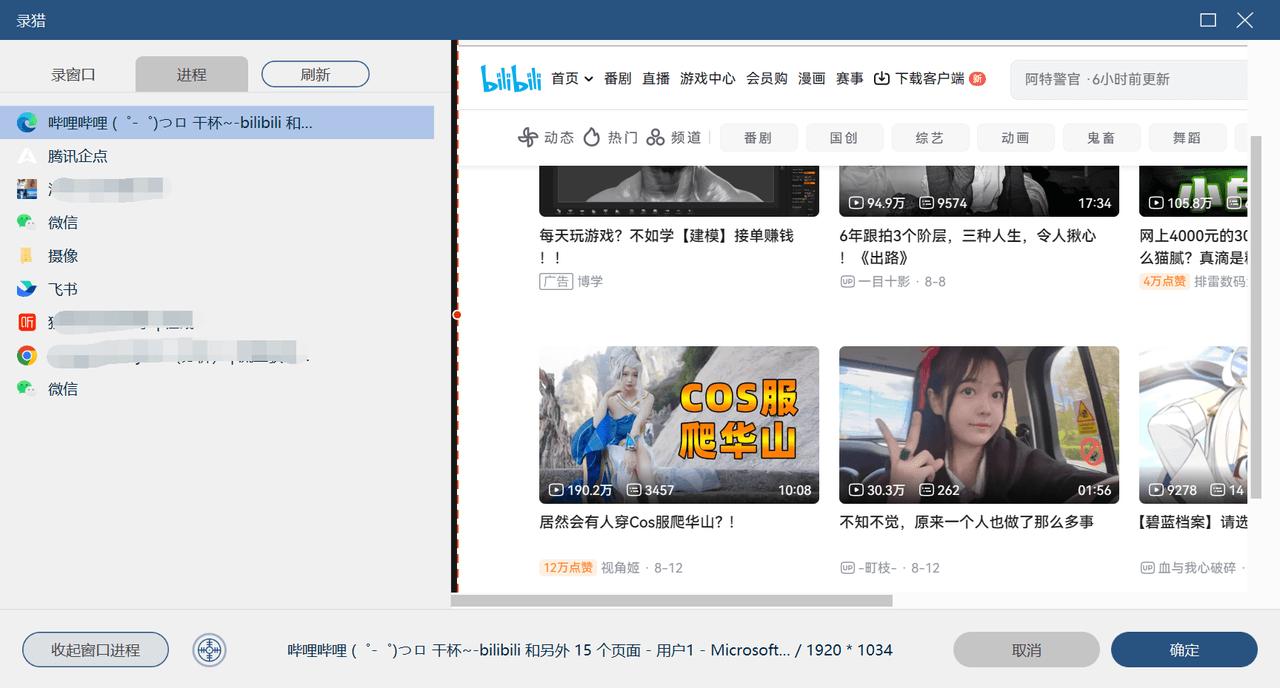Click 漫画 in bilibili navigation
The image size is (1280, 688).
tap(812, 79)
